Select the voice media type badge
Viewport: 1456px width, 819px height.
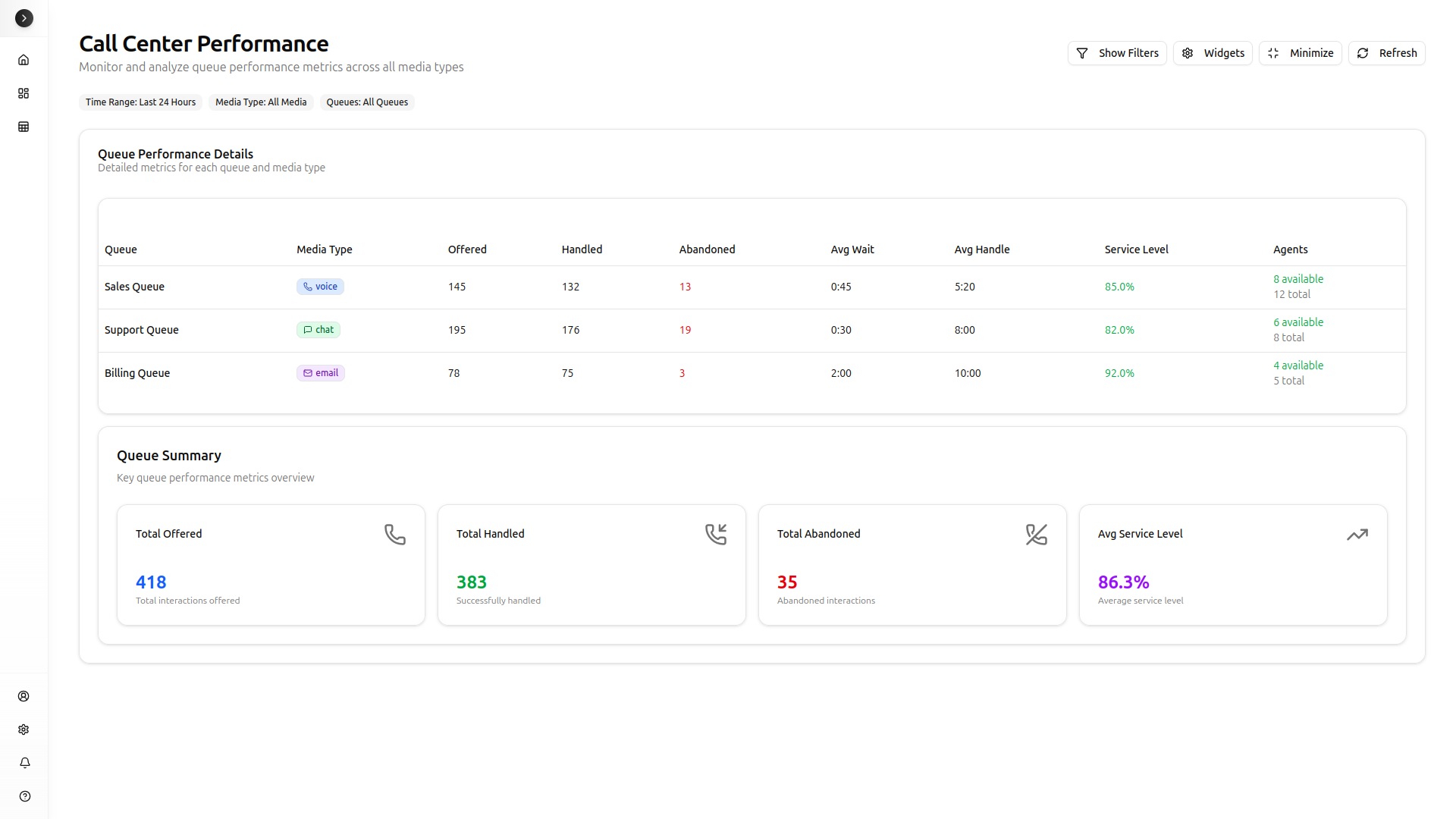pyautogui.click(x=320, y=287)
